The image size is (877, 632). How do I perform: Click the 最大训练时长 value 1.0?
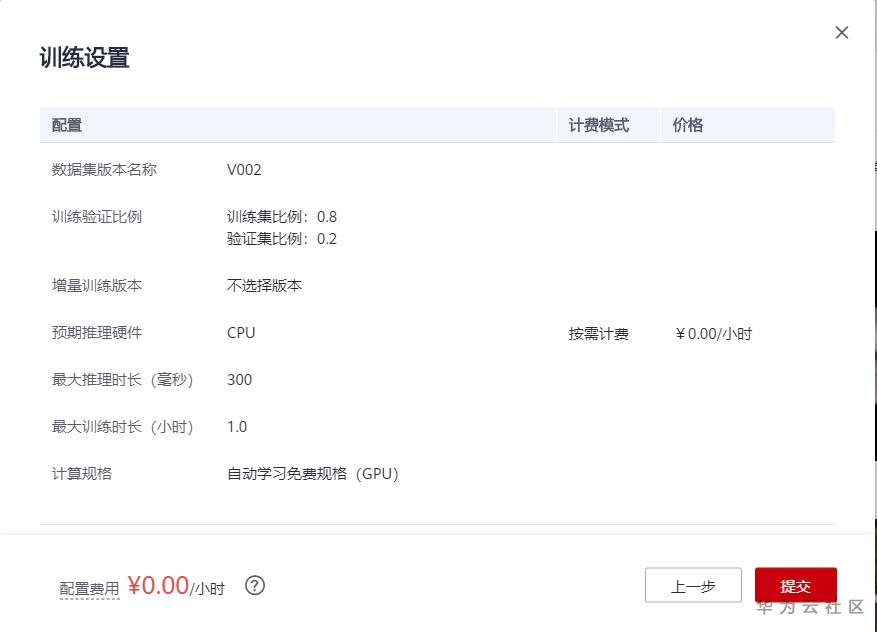tap(237, 426)
